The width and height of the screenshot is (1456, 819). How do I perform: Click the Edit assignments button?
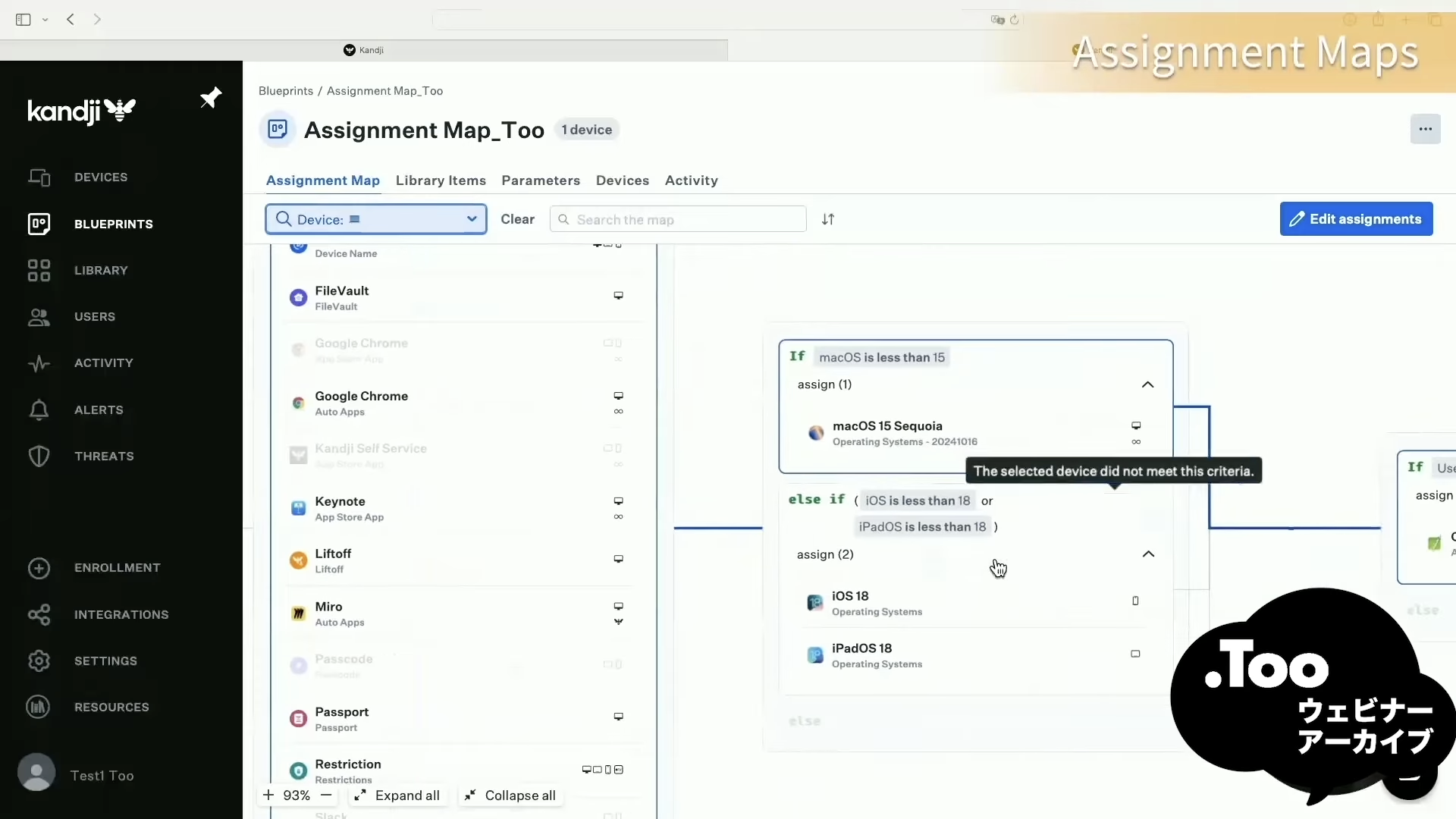tap(1356, 219)
